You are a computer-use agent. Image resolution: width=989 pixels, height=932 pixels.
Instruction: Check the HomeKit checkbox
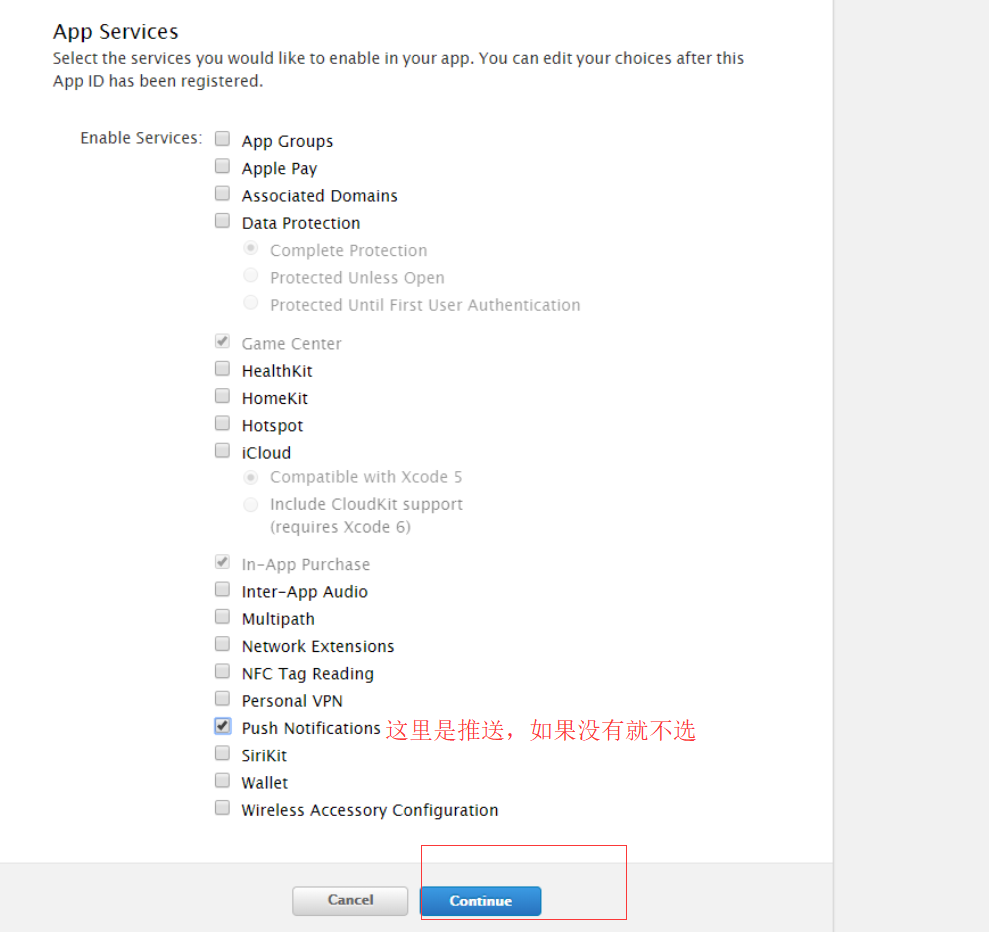tap(222, 395)
